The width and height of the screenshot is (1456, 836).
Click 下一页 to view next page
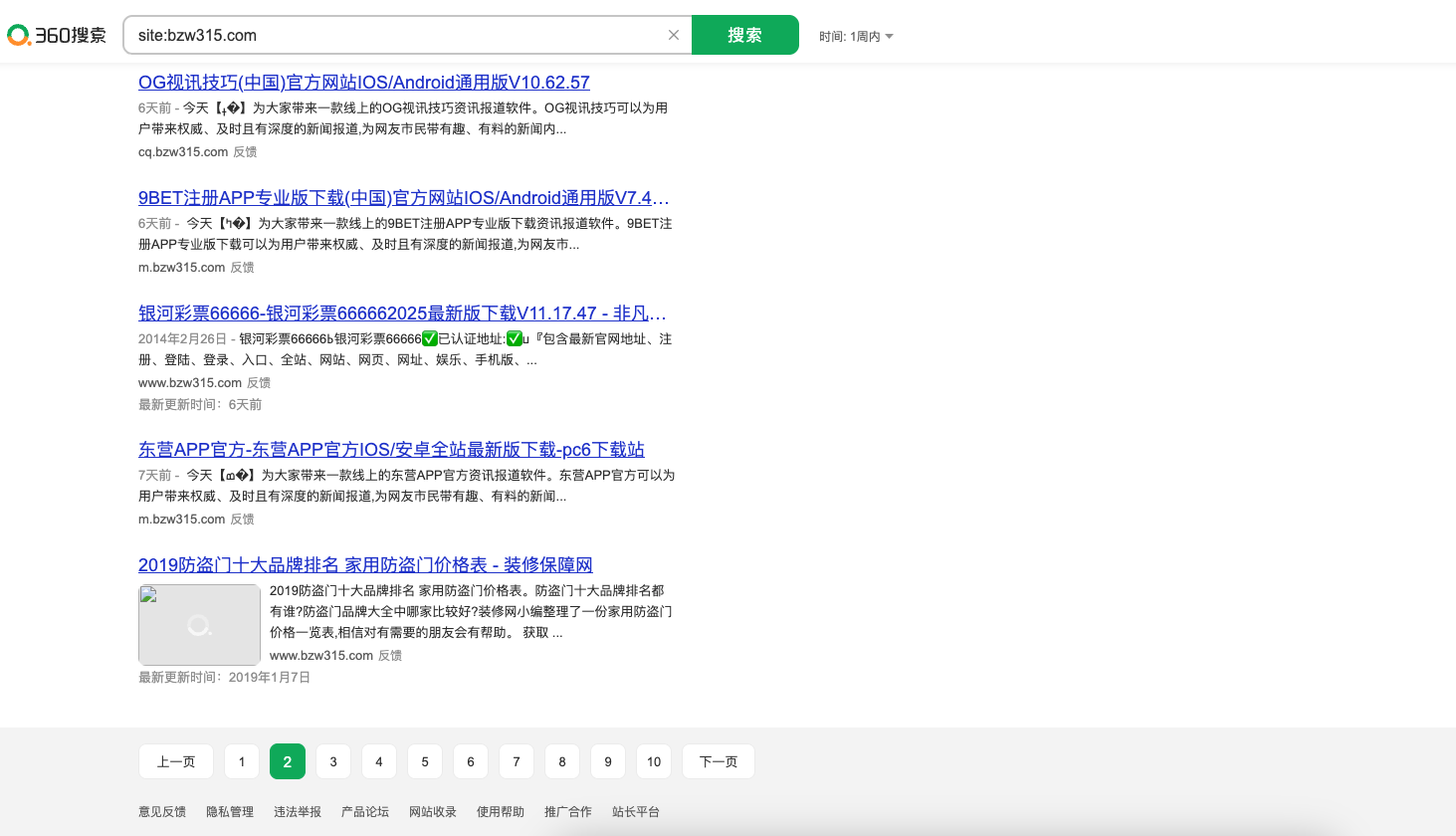point(718,760)
